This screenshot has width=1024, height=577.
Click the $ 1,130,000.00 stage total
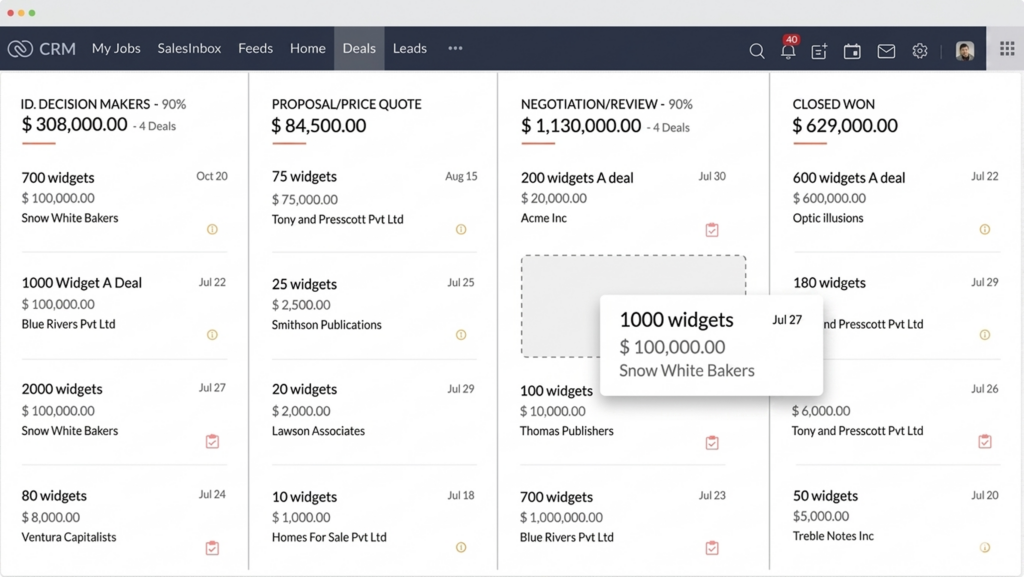coord(581,125)
